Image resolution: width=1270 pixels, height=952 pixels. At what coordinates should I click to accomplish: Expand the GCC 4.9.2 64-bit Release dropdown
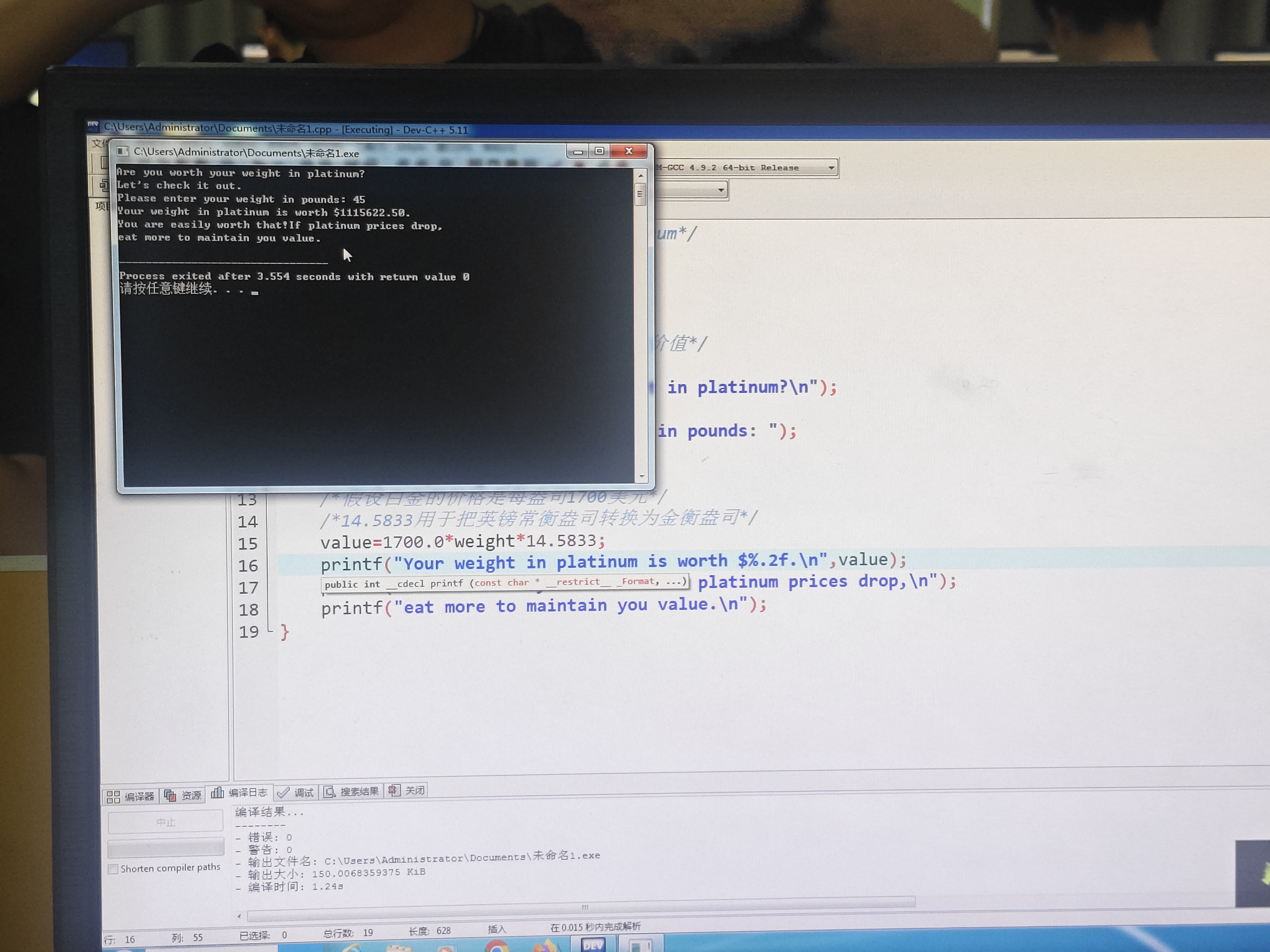point(831,168)
